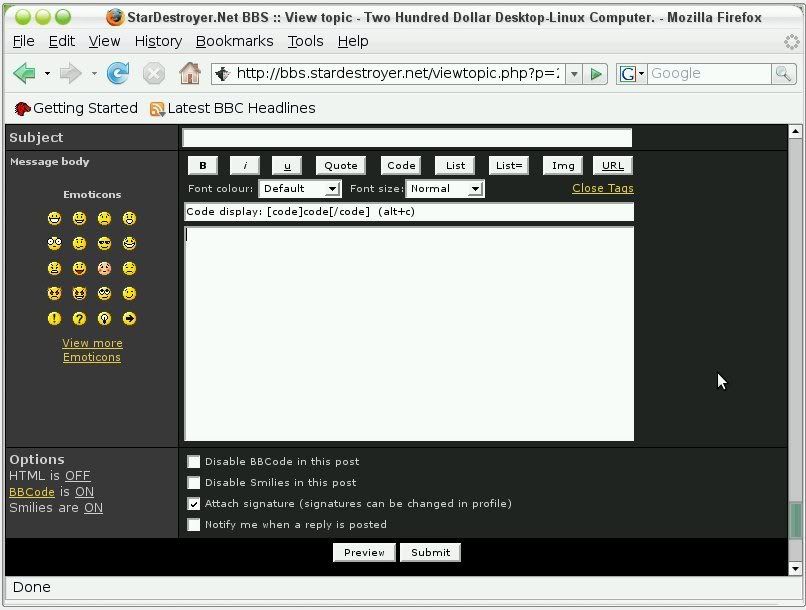806x610 pixels.
Task: Click the B bold BBCode button
Action: 203,165
